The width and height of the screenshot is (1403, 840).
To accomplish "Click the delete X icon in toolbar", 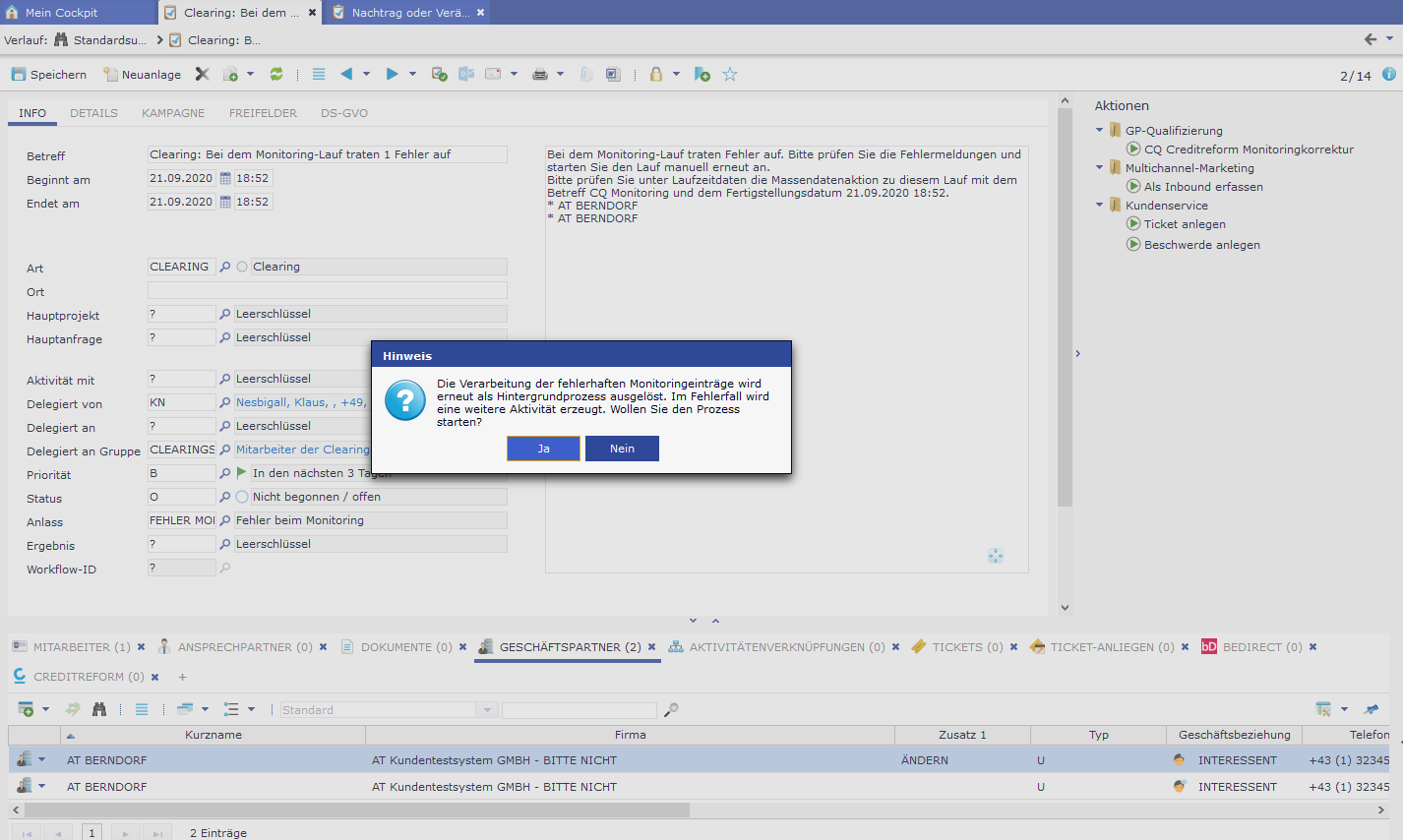I will [202, 75].
